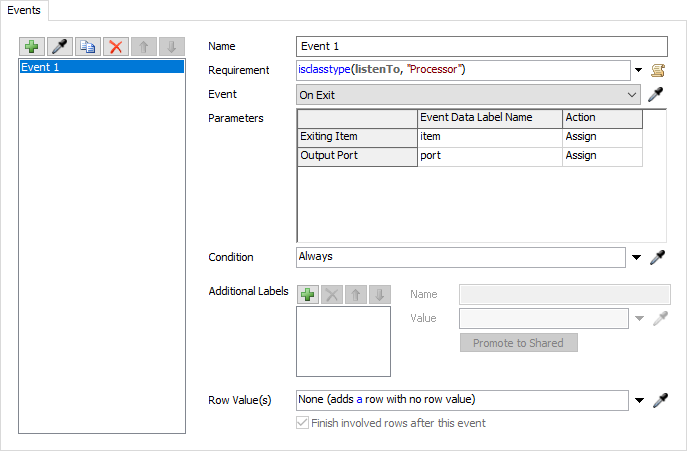Click the green plus add event button
687x451 pixels.
(33, 47)
